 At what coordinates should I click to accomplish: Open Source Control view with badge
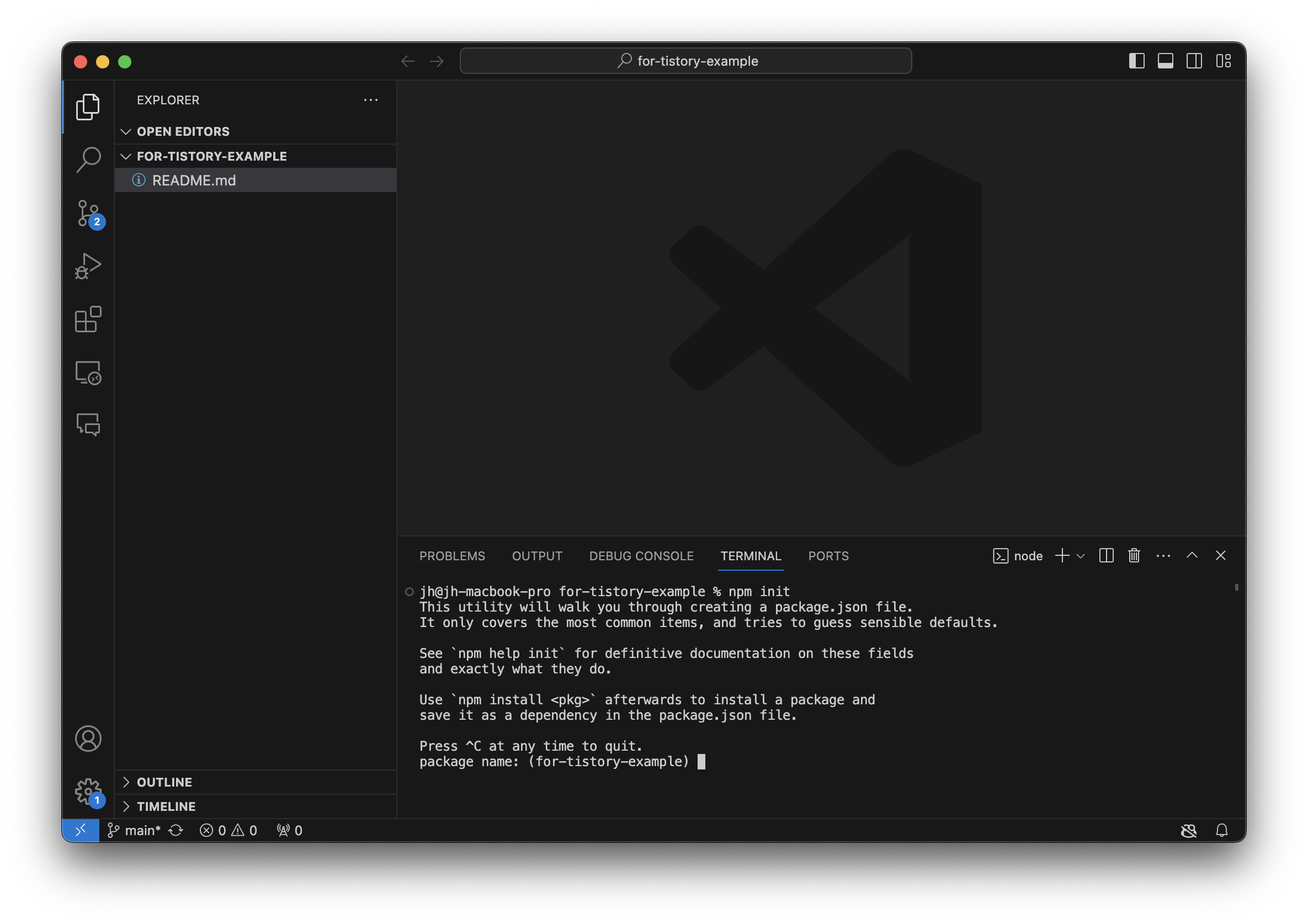(88, 214)
